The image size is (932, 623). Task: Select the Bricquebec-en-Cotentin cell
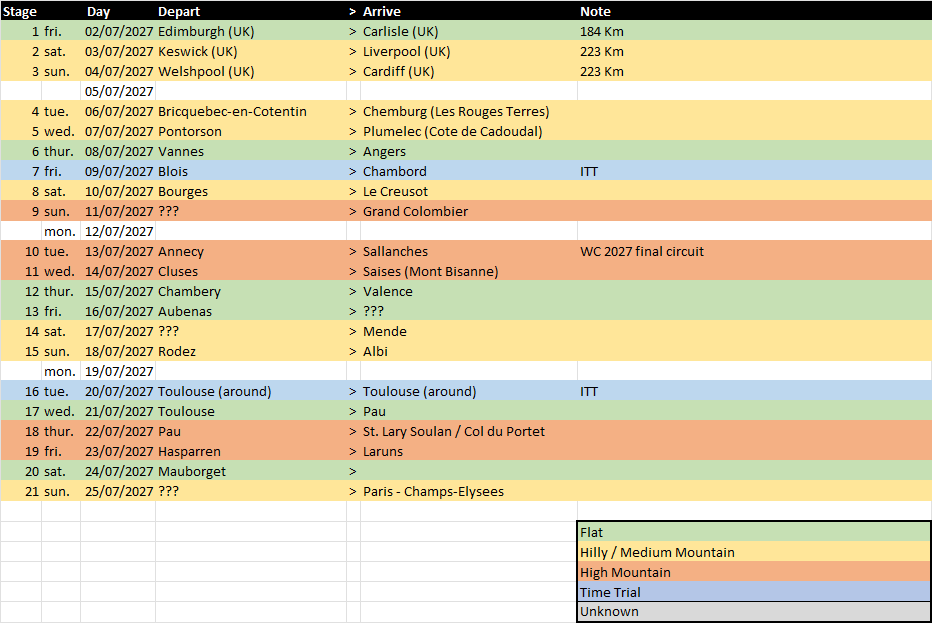point(251,112)
